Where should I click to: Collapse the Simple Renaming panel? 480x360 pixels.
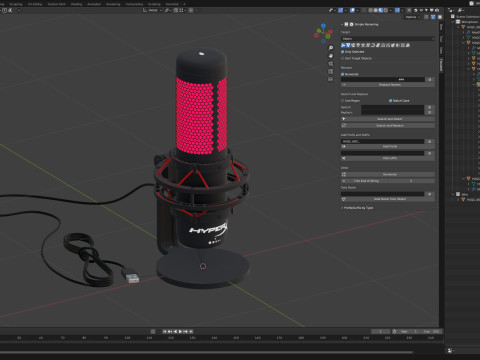342,24
